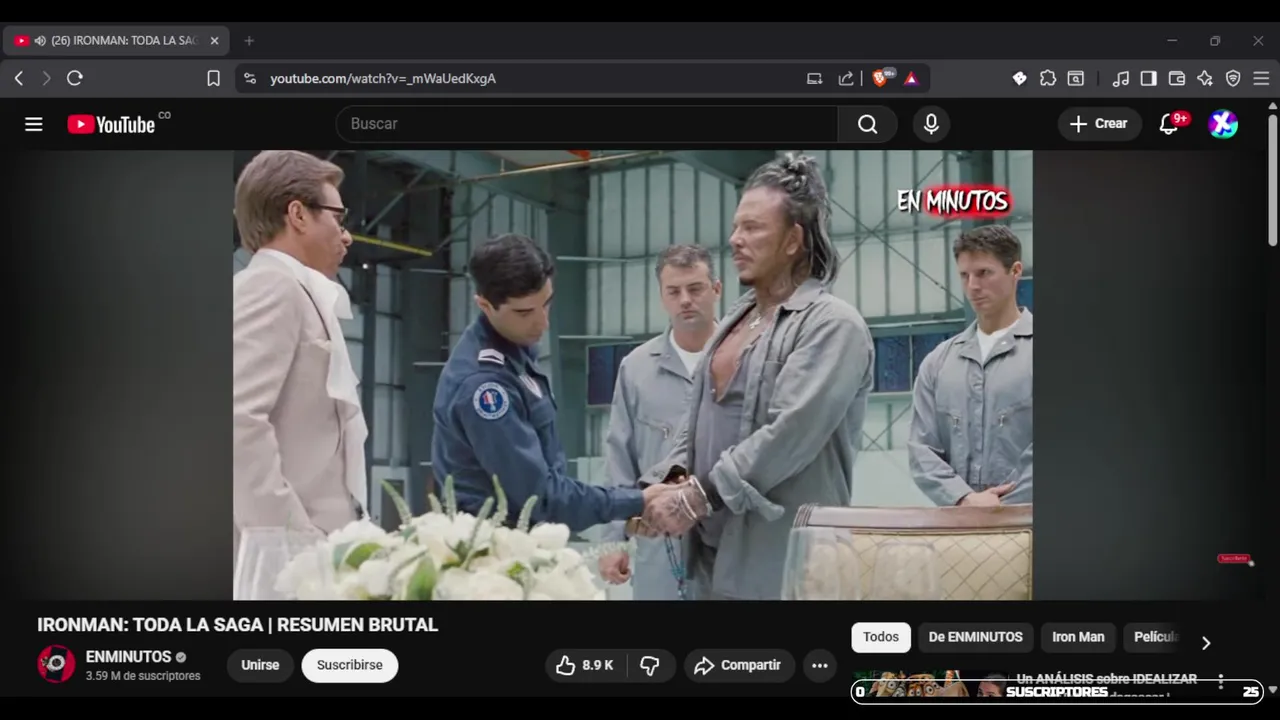Click the video title IRONMAN: TODA LA SAGA
The height and width of the screenshot is (720, 1280).
coord(238,625)
